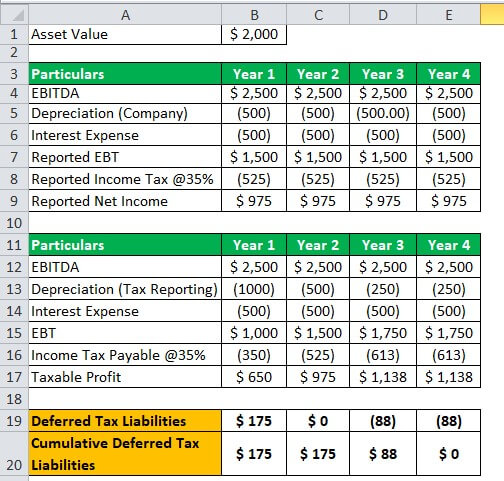The image size is (504, 481).
Task: Select column B header
Action: pyautogui.click(x=254, y=14)
